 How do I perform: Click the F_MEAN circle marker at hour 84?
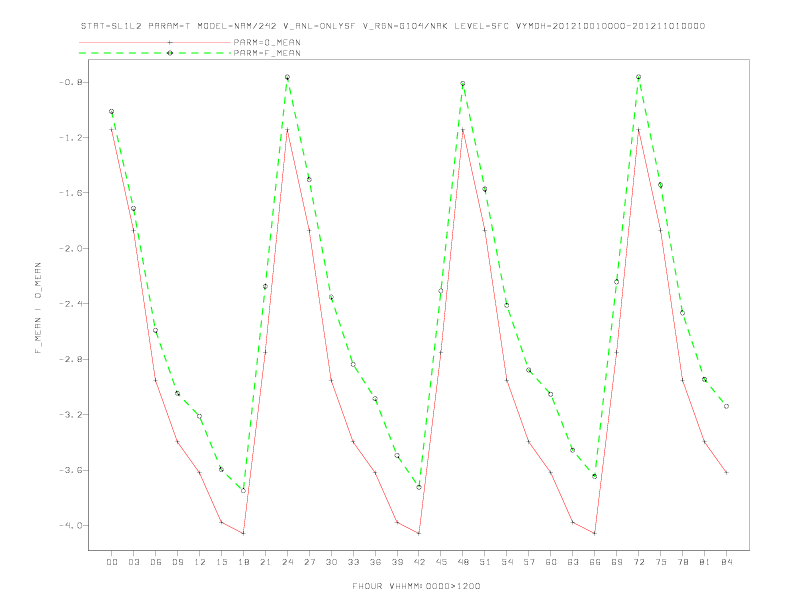point(726,406)
